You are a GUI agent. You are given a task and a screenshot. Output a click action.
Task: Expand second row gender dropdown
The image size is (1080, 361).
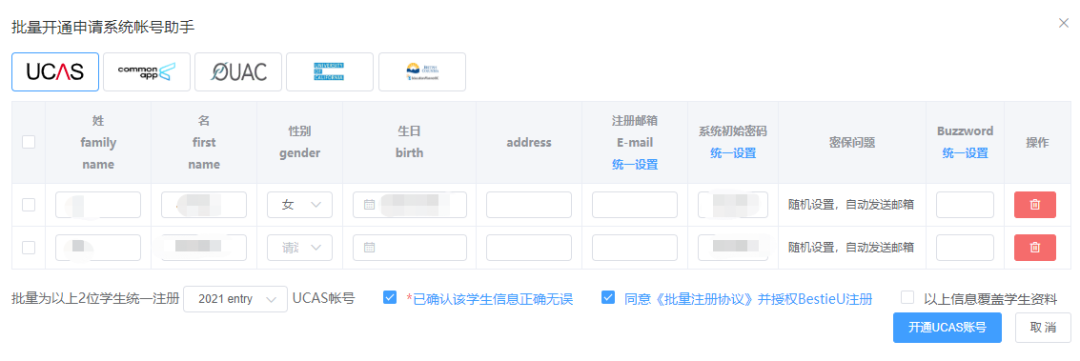300,247
